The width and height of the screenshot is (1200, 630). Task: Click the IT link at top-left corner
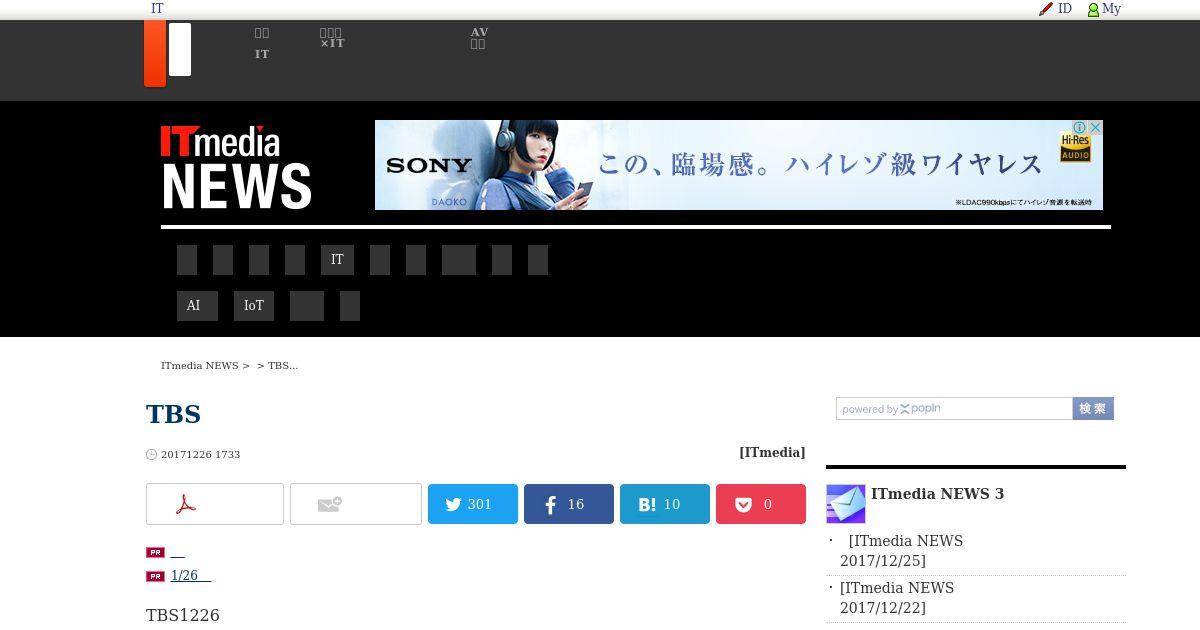pos(157,9)
